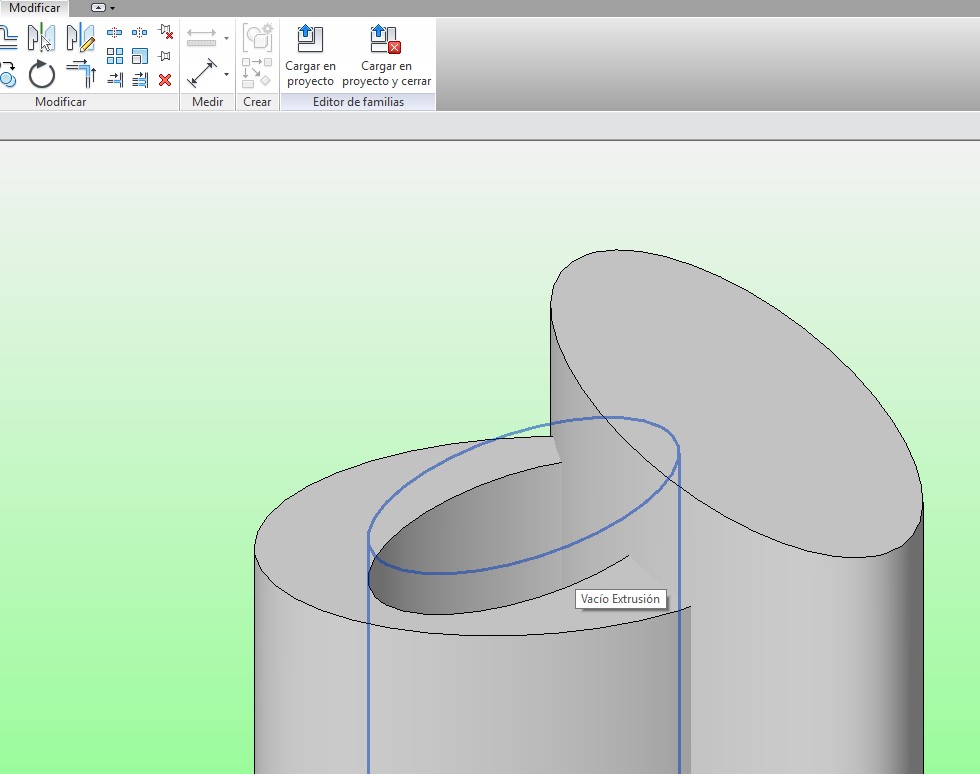
Task: Expand the Aligned Dimension dropdown arrow
Action: [227, 74]
